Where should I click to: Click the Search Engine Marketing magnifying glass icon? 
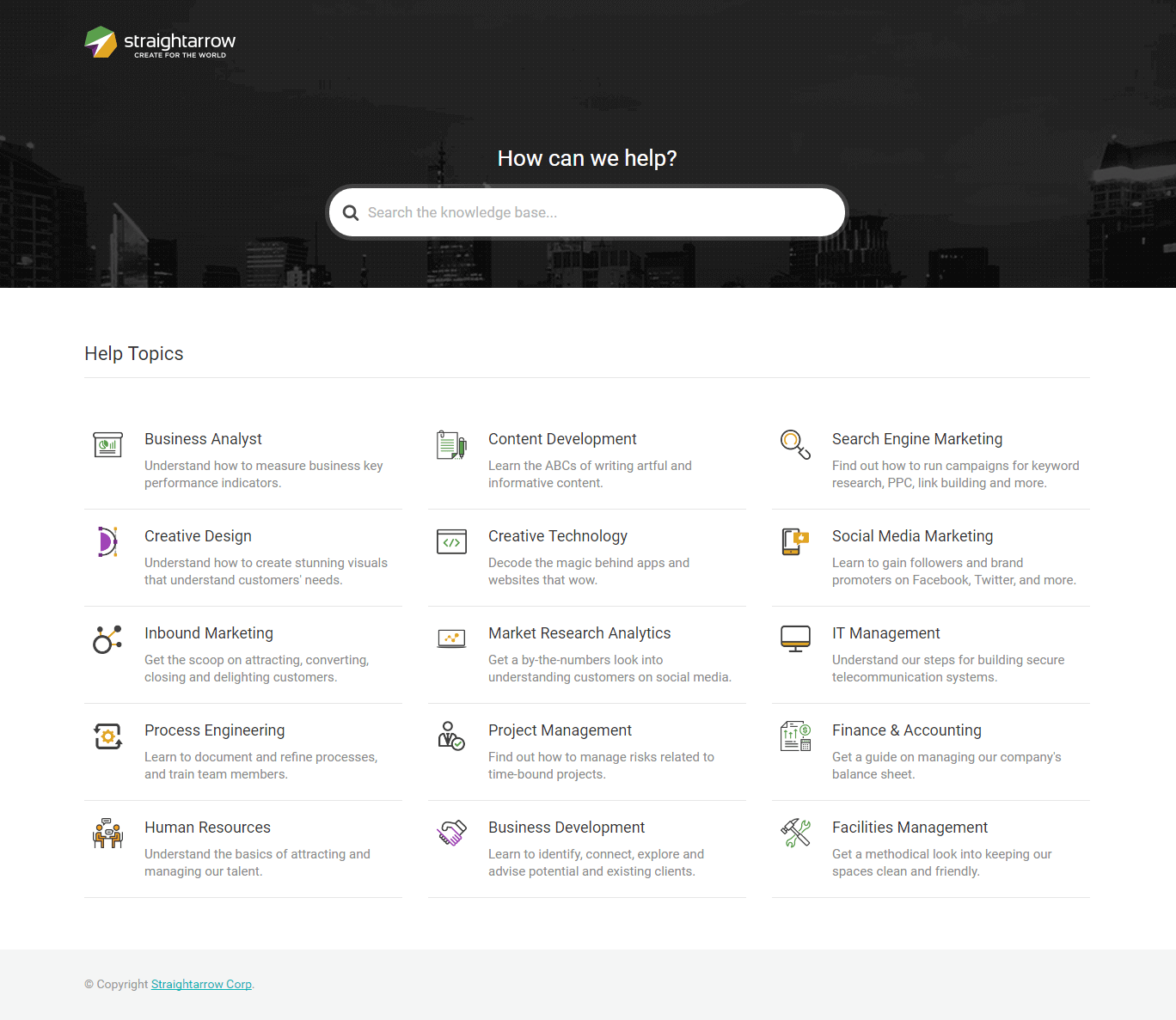click(795, 444)
